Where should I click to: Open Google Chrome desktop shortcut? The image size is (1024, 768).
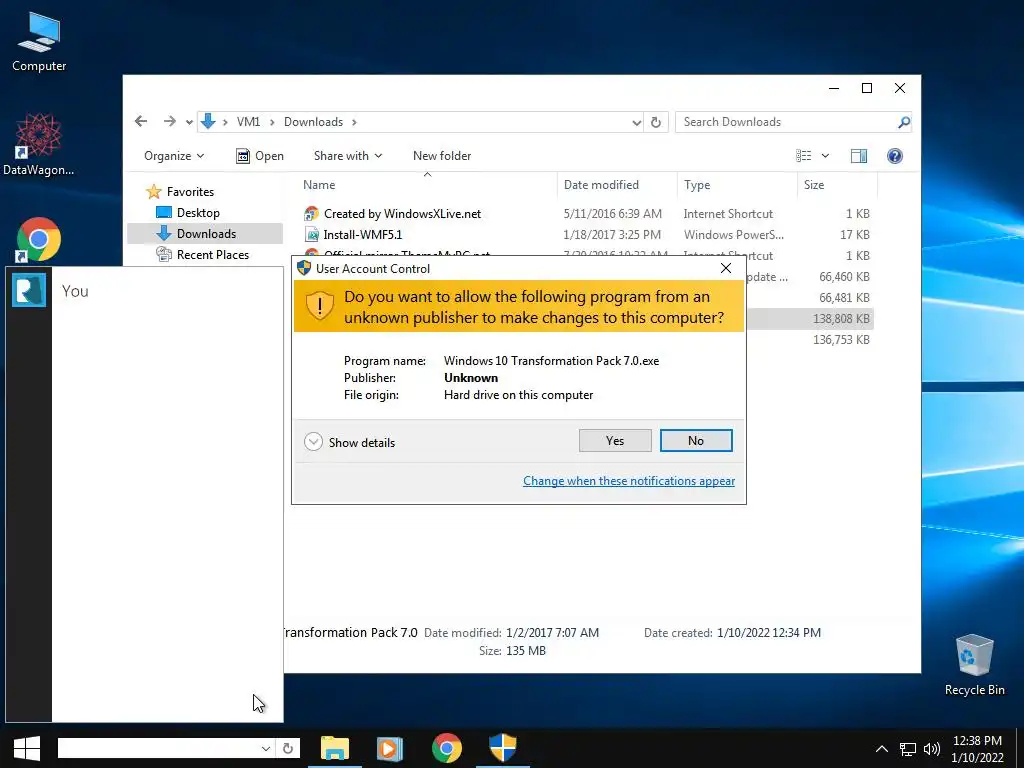(39, 239)
